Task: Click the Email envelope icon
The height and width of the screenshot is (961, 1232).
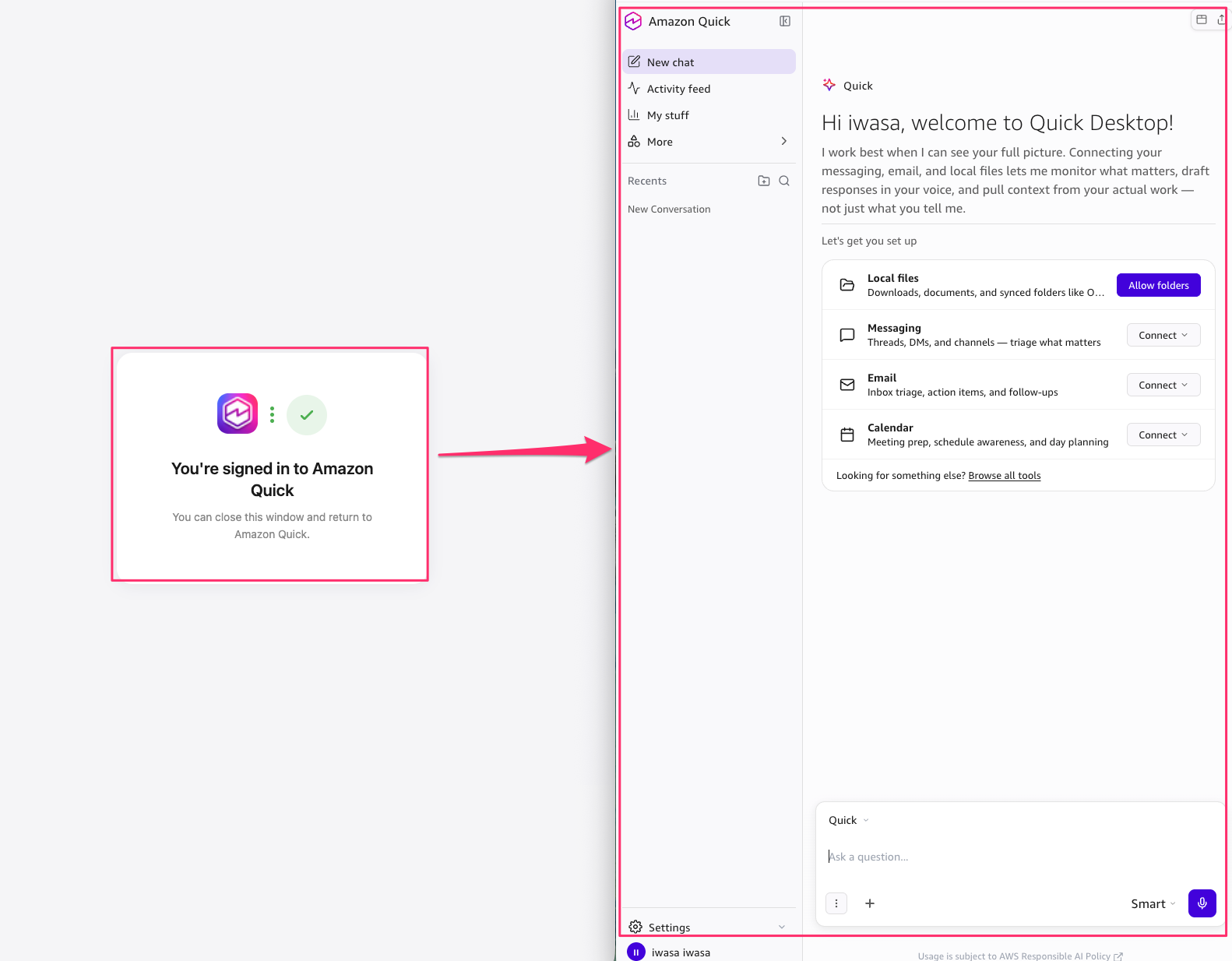Action: coord(847,385)
